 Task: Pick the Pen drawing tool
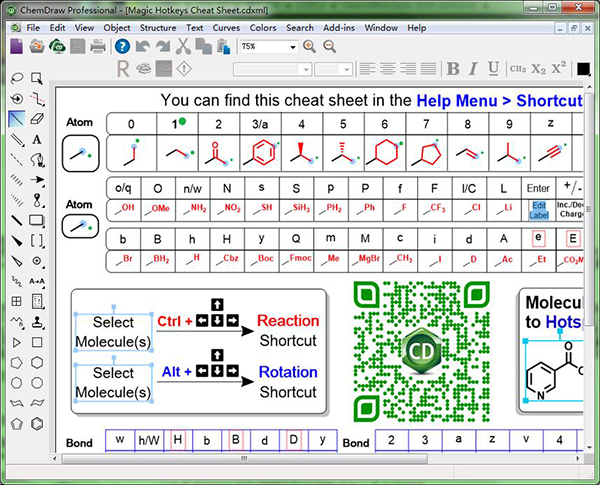click(x=37, y=160)
